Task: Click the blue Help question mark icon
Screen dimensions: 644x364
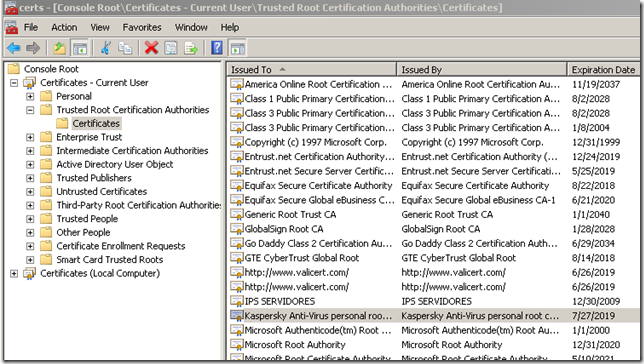Action: pyautogui.click(x=217, y=48)
